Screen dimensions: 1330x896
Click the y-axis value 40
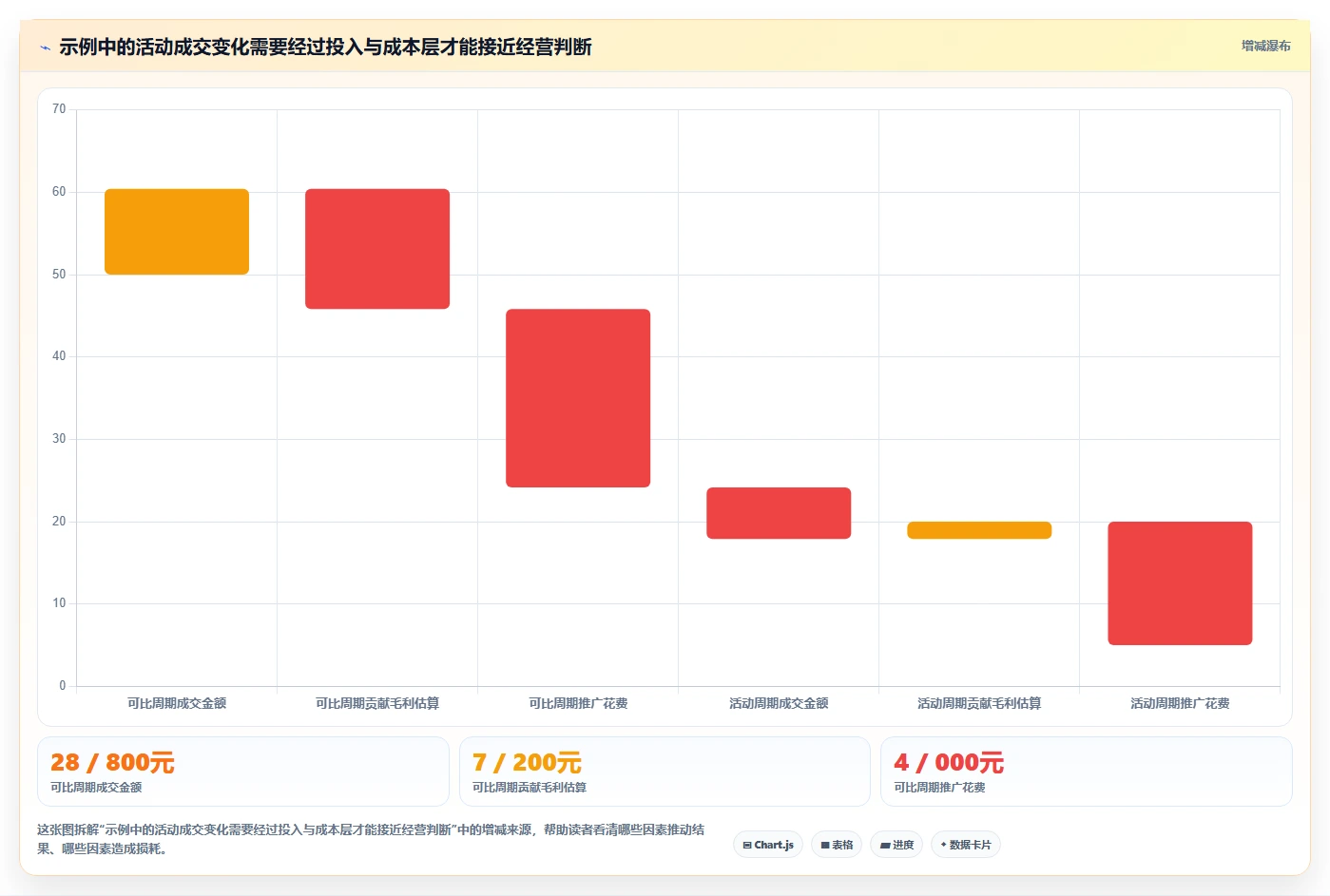pyautogui.click(x=59, y=356)
